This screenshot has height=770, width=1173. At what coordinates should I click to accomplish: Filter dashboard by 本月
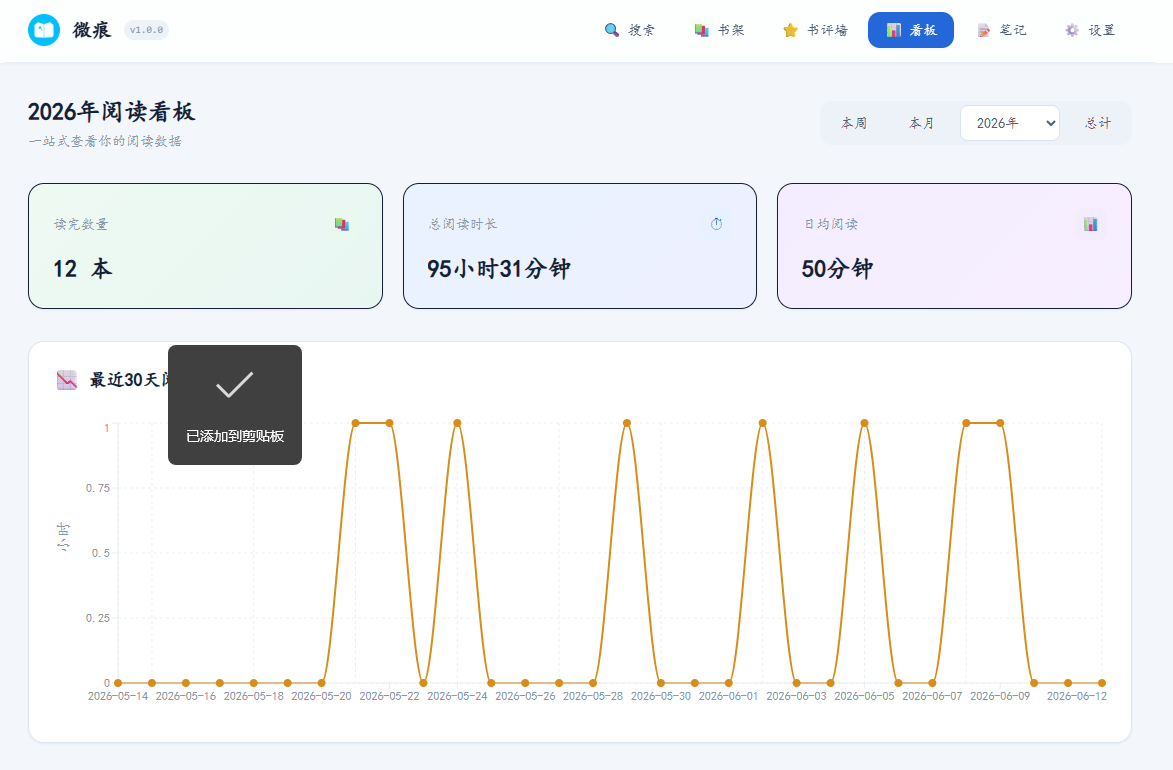(x=921, y=123)
